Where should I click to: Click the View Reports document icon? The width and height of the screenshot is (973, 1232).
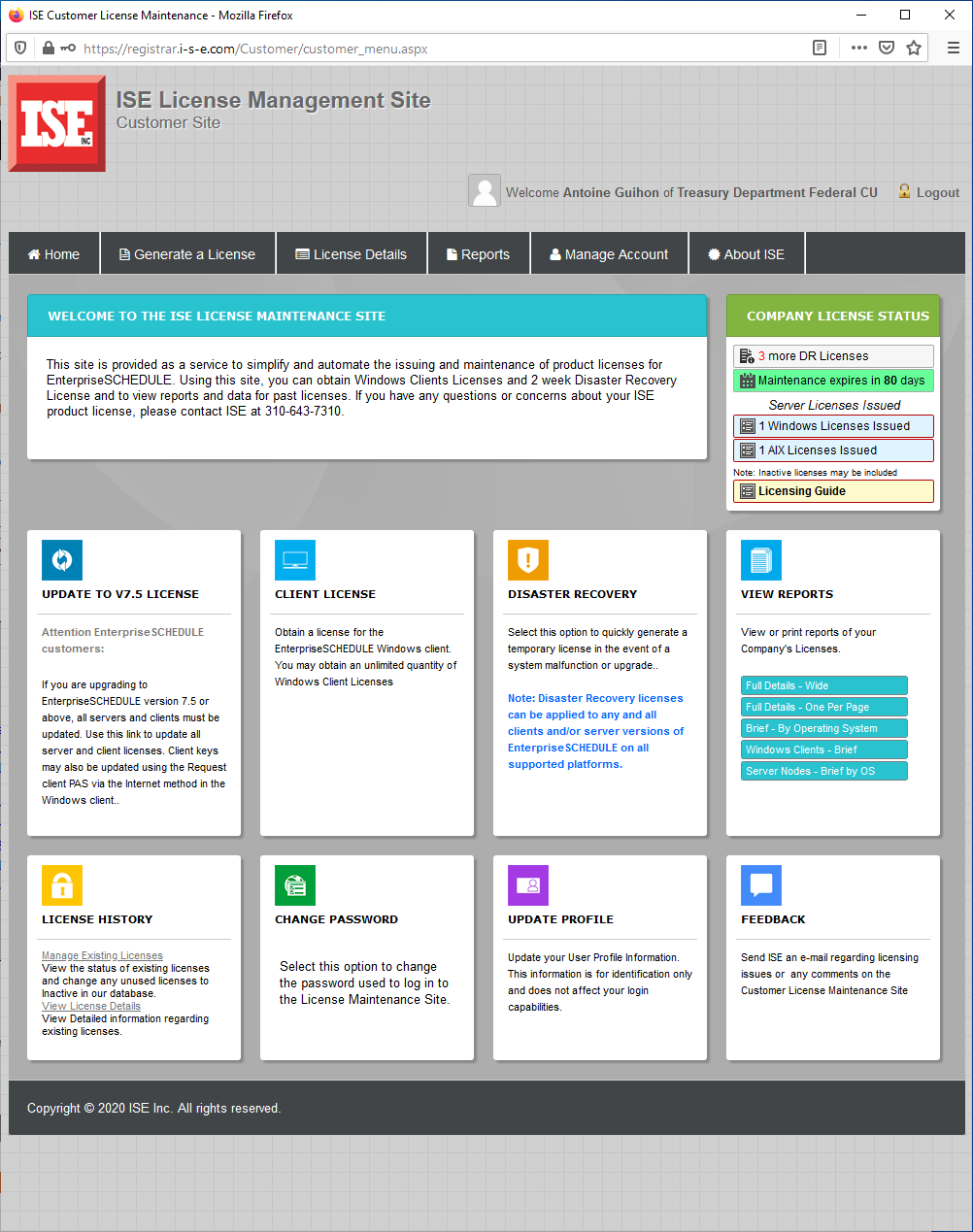click(x=761, y=560)
